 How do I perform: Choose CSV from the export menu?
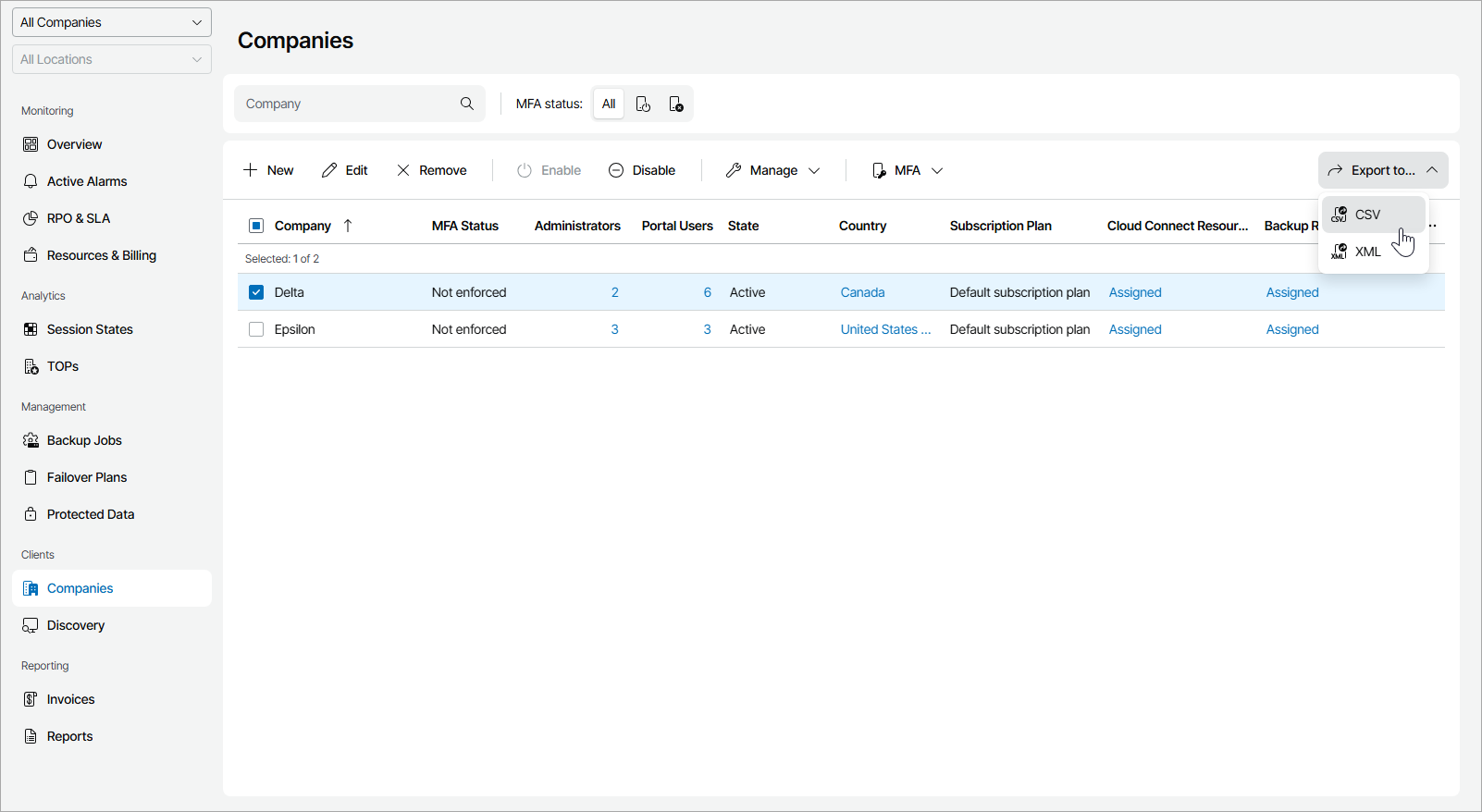point(1366,215)
